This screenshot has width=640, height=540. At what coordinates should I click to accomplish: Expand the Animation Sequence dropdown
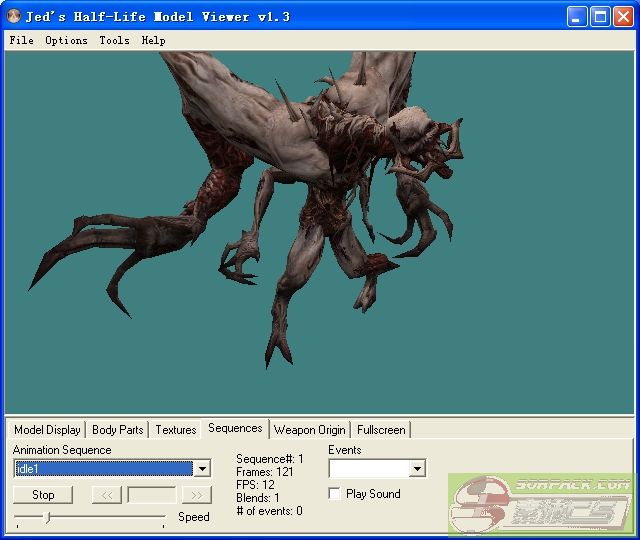(x=202, y=469)
